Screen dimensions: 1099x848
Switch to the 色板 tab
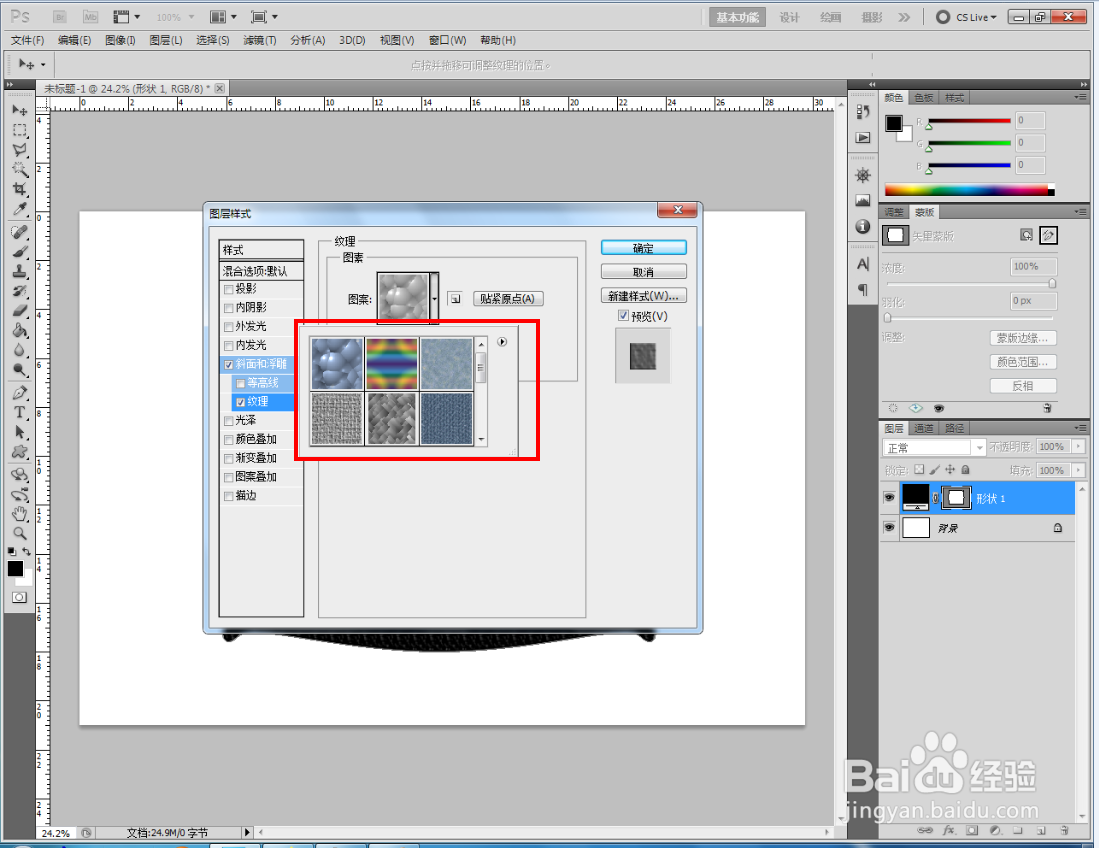pyautogui.click(x=924, y=98)
